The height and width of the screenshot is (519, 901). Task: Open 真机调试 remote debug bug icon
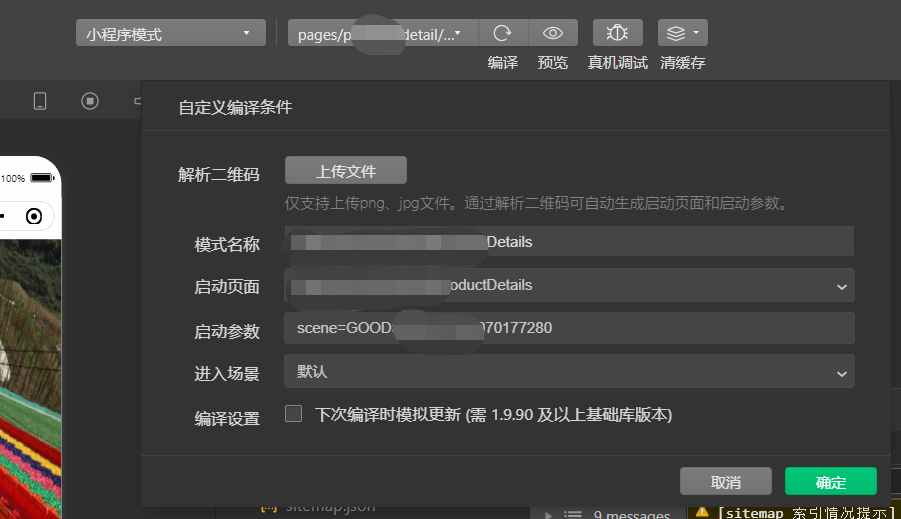pos(617,33)
